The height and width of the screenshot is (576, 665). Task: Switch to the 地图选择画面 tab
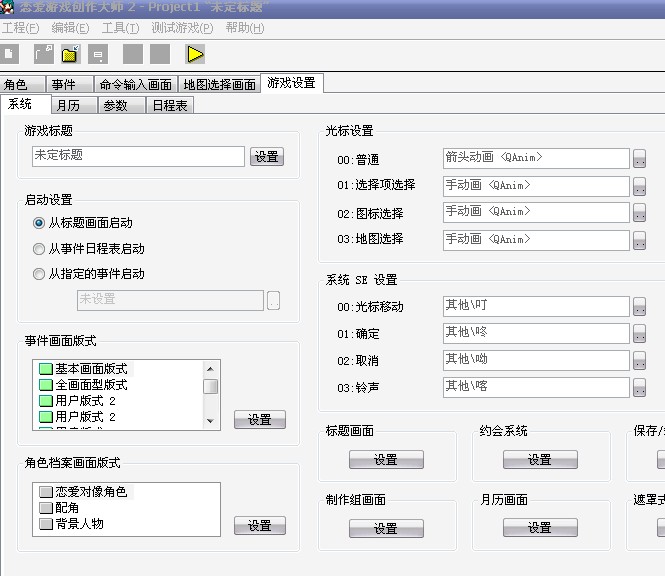[219, 84]
